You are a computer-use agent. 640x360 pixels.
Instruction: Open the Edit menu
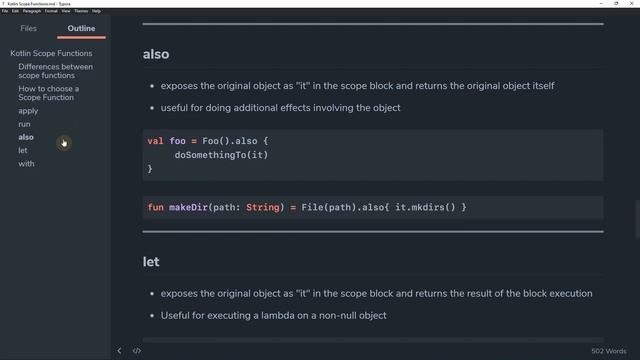tap(15, 11)
